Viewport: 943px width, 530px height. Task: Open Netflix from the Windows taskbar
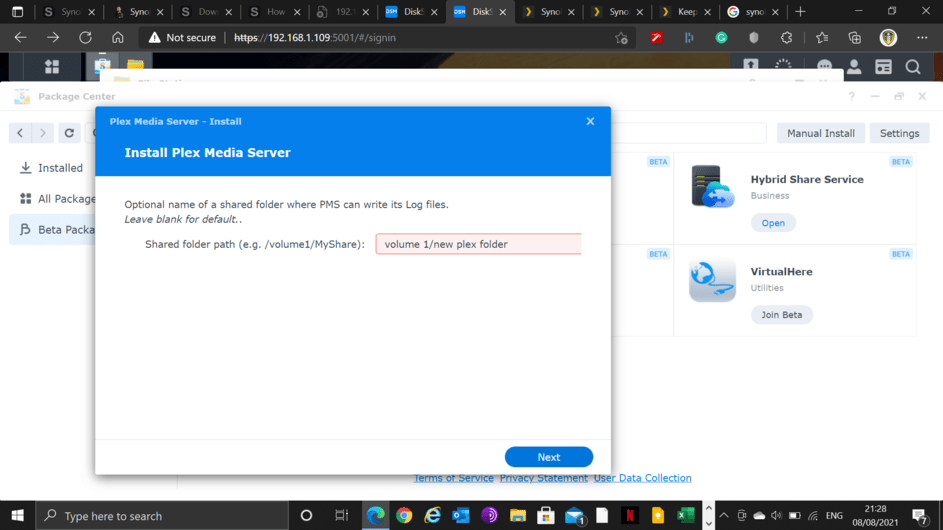[x=630, y=516]
